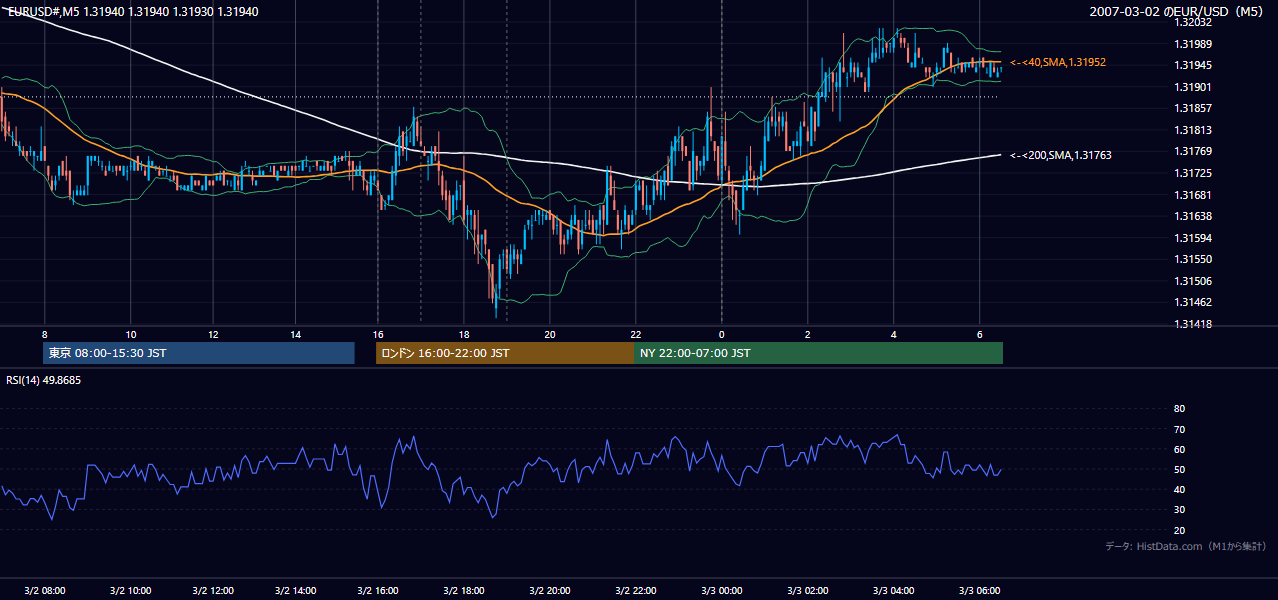Click the 3/3 04:00 time label

pos(894,590)
